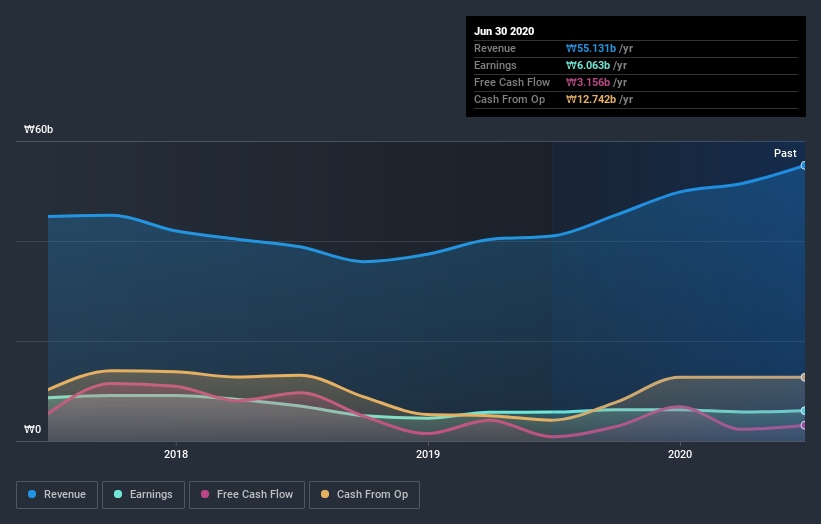Click the pink Free Cash Flow endpoint marker

803,426
